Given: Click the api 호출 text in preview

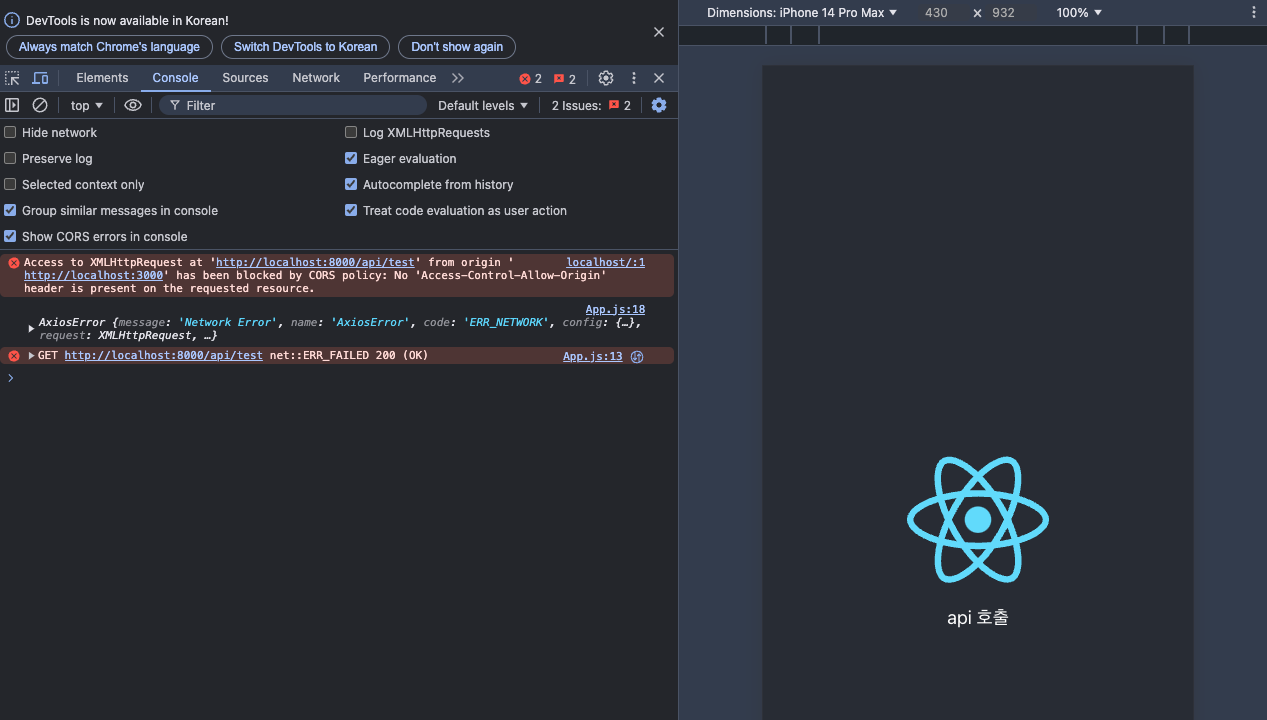Looking at the screenshot, I should [x=977, y=618].
